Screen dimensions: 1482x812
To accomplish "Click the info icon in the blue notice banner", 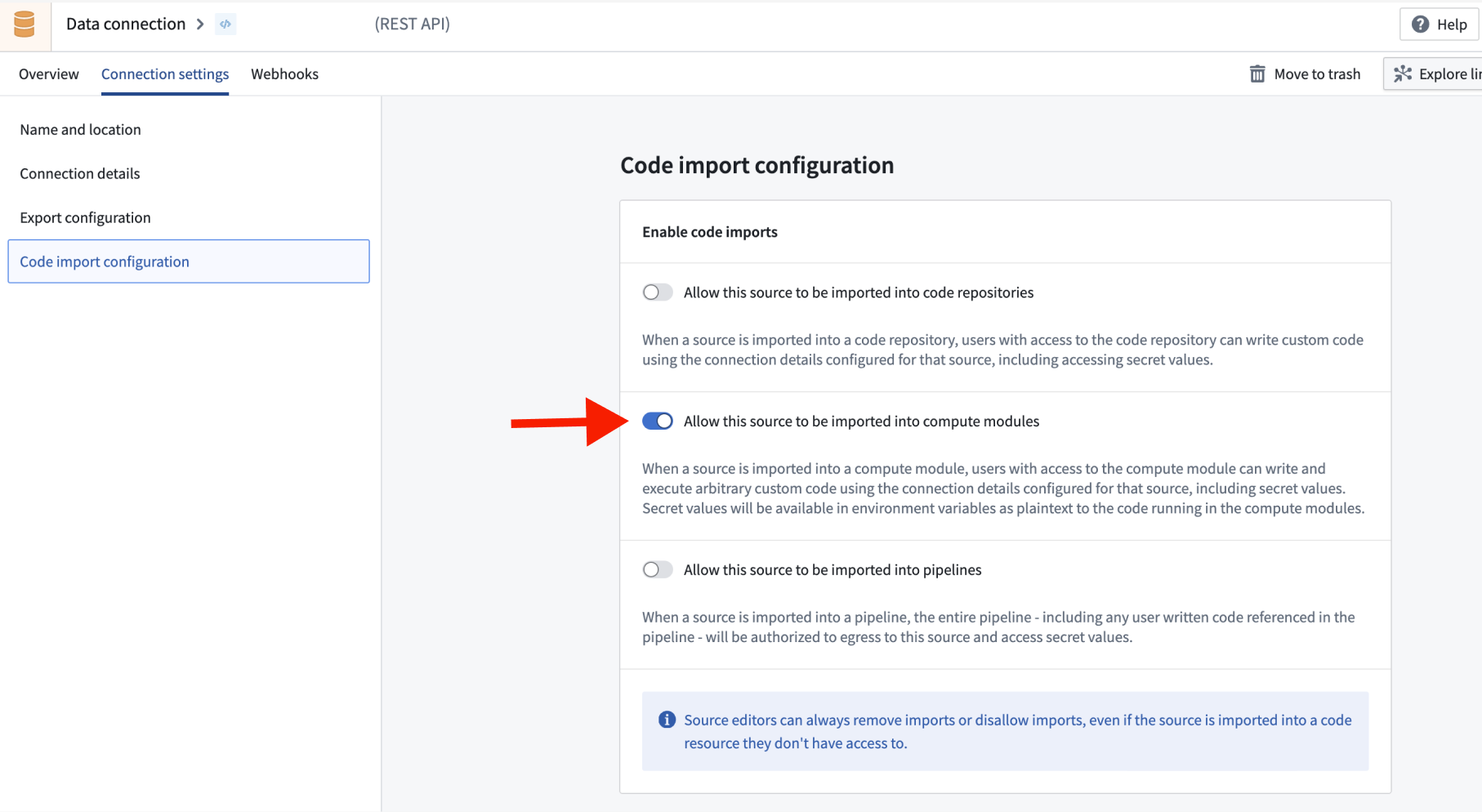I will point(667,720).
